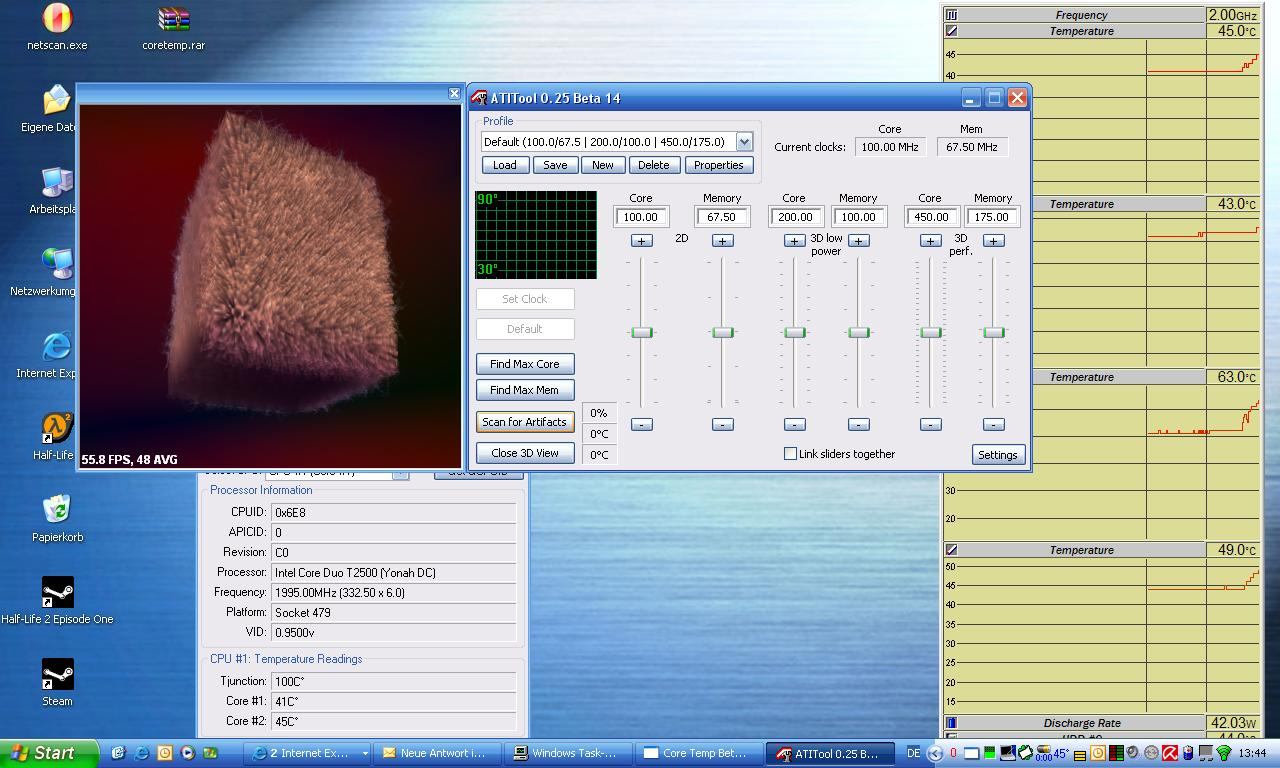Click the wireless network tray icon

pos(1223,753)
